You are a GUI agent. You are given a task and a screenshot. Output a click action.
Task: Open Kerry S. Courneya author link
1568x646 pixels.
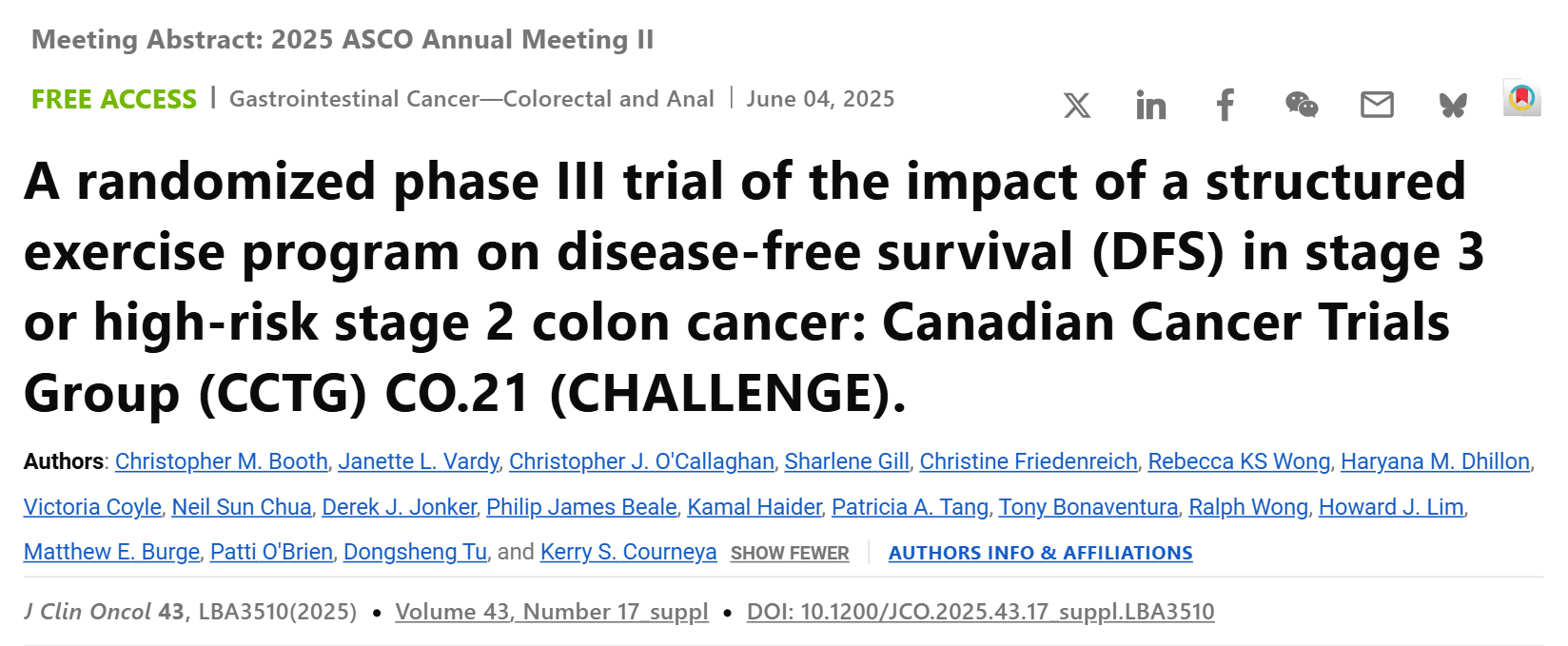pyautogui.click(x=628, y=553)
